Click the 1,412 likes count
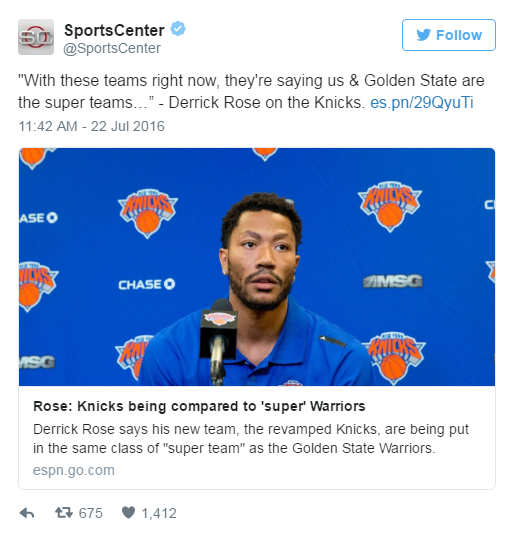 159,513
